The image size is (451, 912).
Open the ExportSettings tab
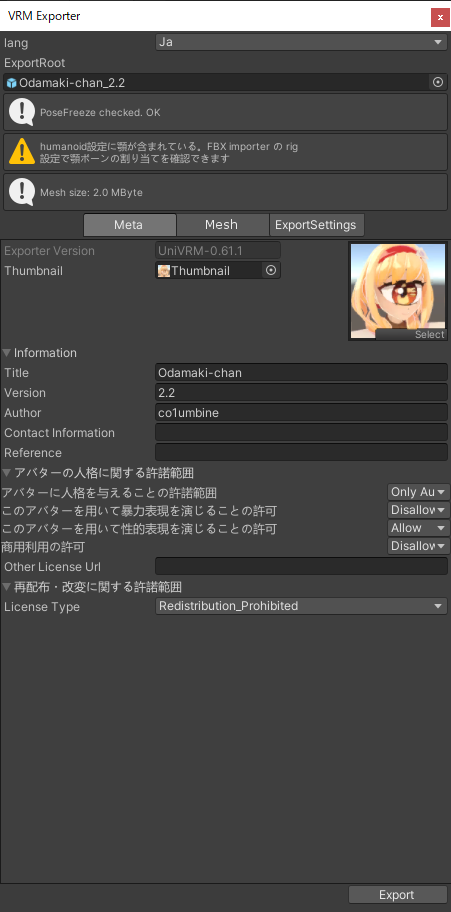[317, 225]
